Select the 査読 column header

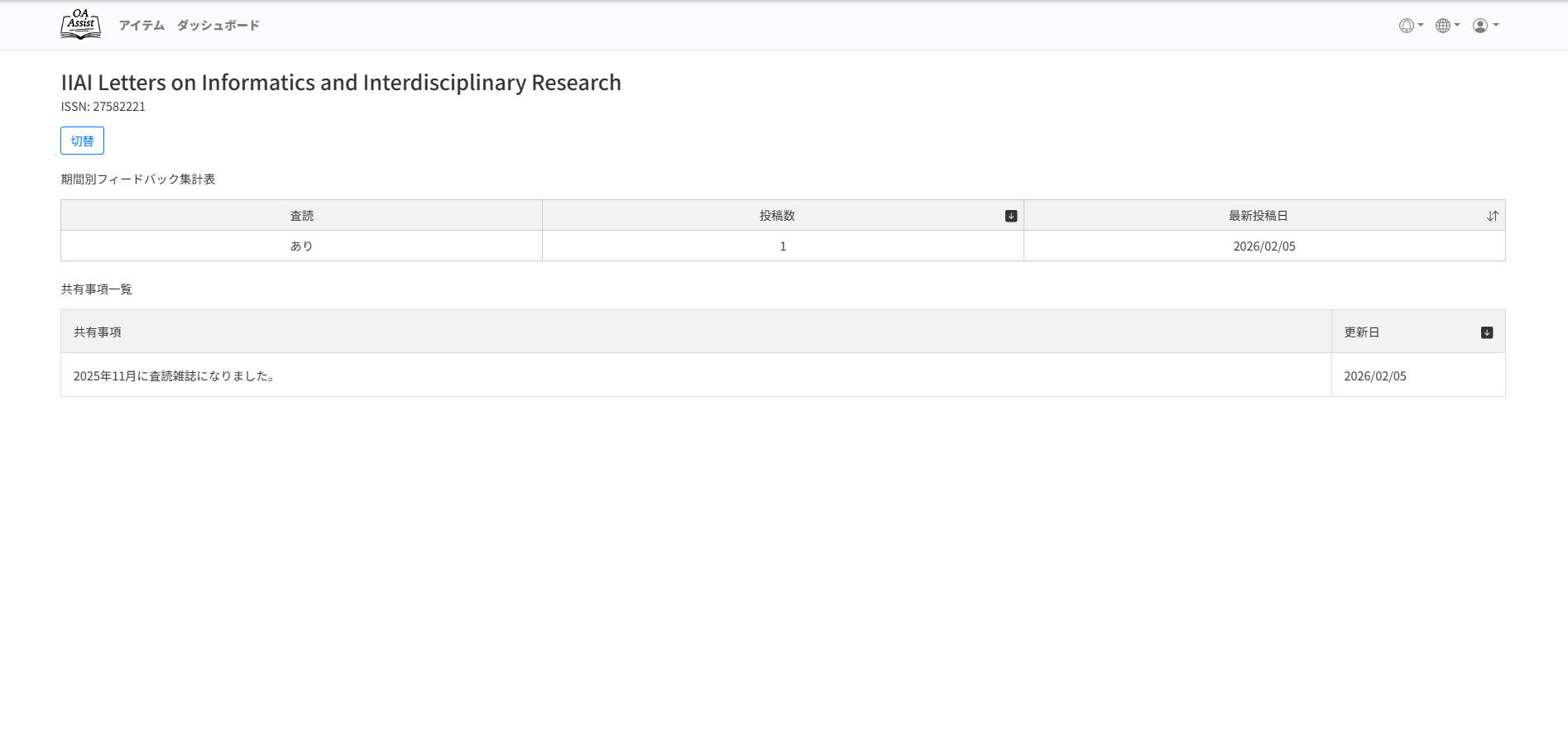301,216
